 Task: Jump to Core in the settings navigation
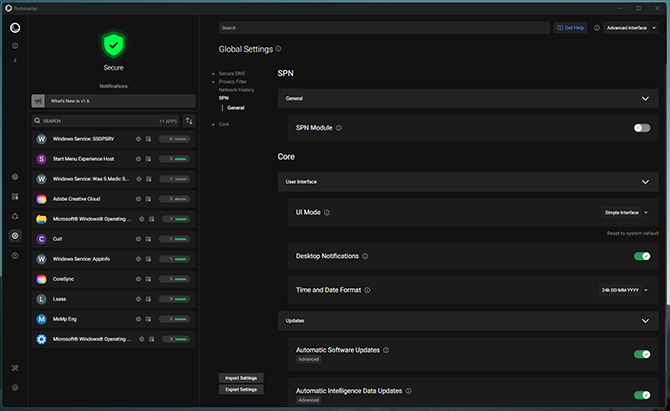click(224, 124)
